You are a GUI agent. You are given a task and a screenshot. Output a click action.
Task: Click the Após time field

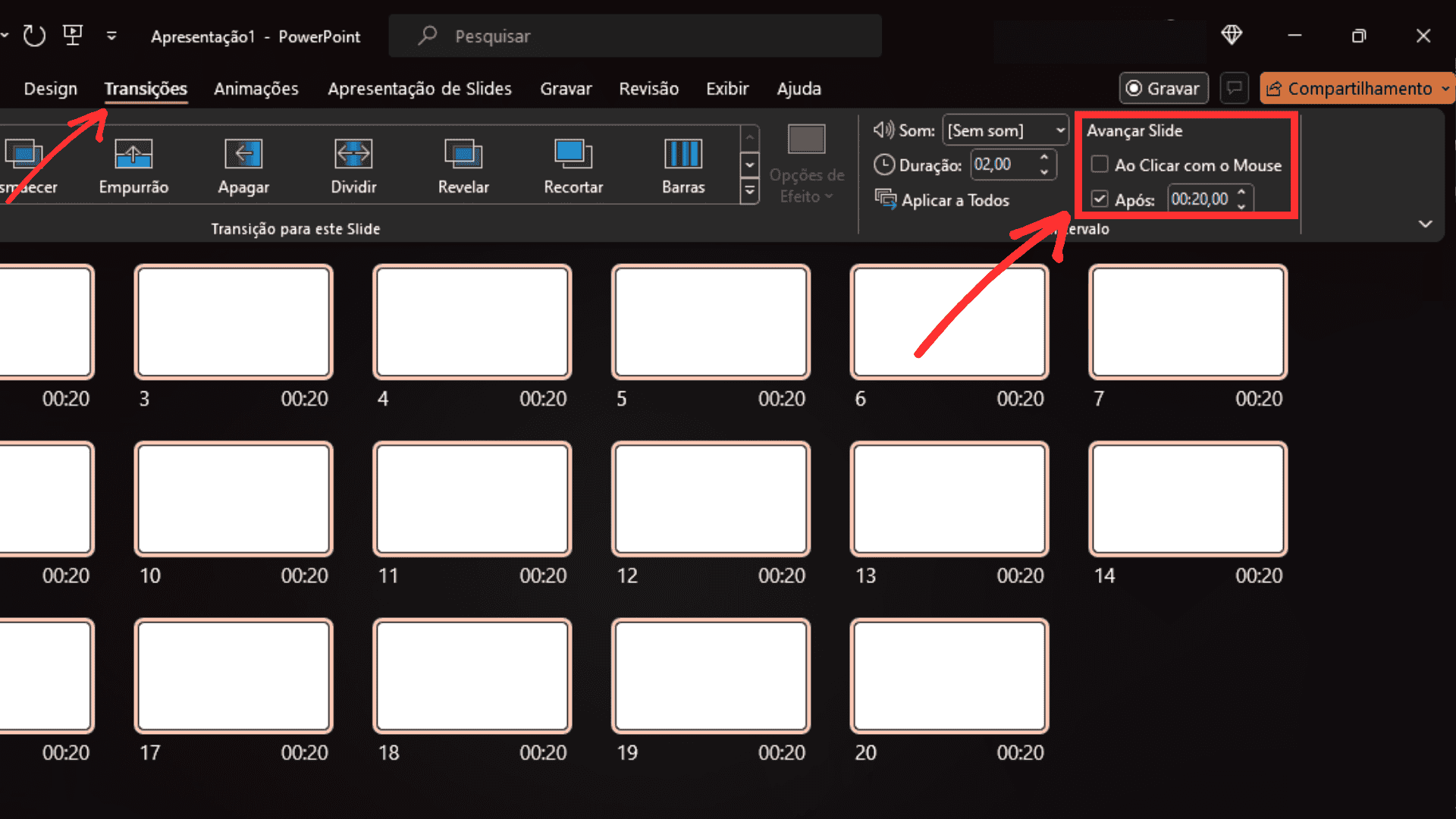coord(1200,199)
